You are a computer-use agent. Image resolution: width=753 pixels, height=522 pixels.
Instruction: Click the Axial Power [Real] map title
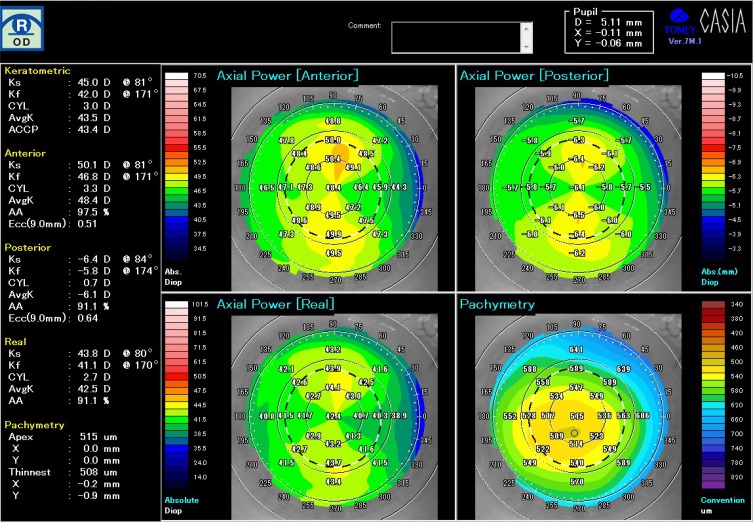pyautogui.click(x=275, y=304)
